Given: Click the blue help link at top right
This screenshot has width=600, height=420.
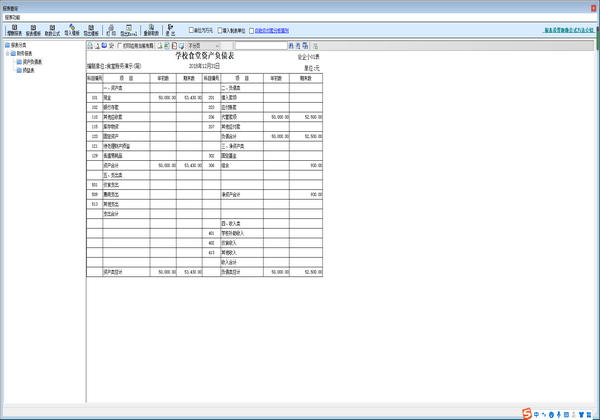Looking at the screenshot, I should (x=570, y=31).
